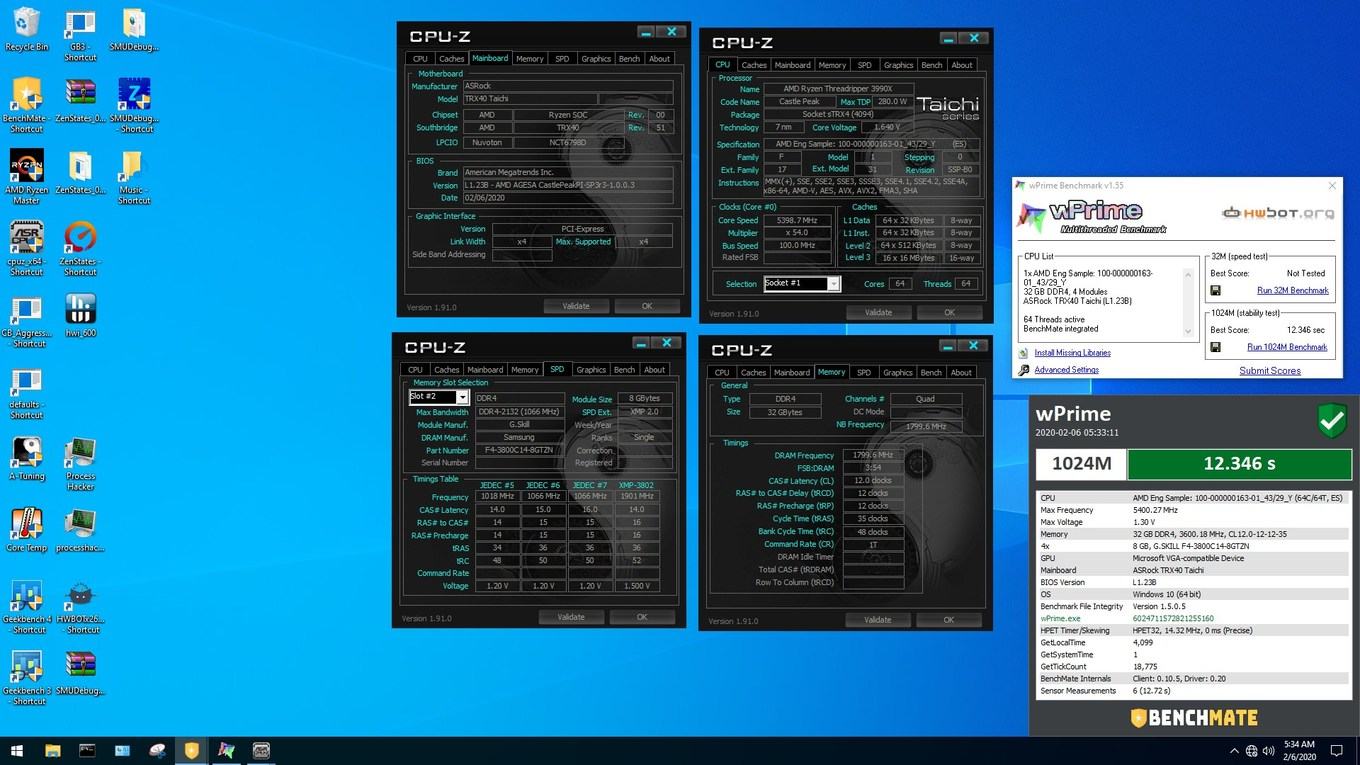Open the Music Shortcut folder icon

133,177
